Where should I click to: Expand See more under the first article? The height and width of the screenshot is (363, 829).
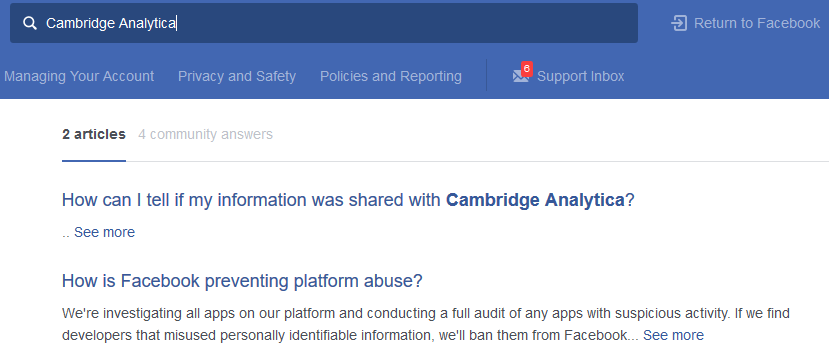point(104,232)
